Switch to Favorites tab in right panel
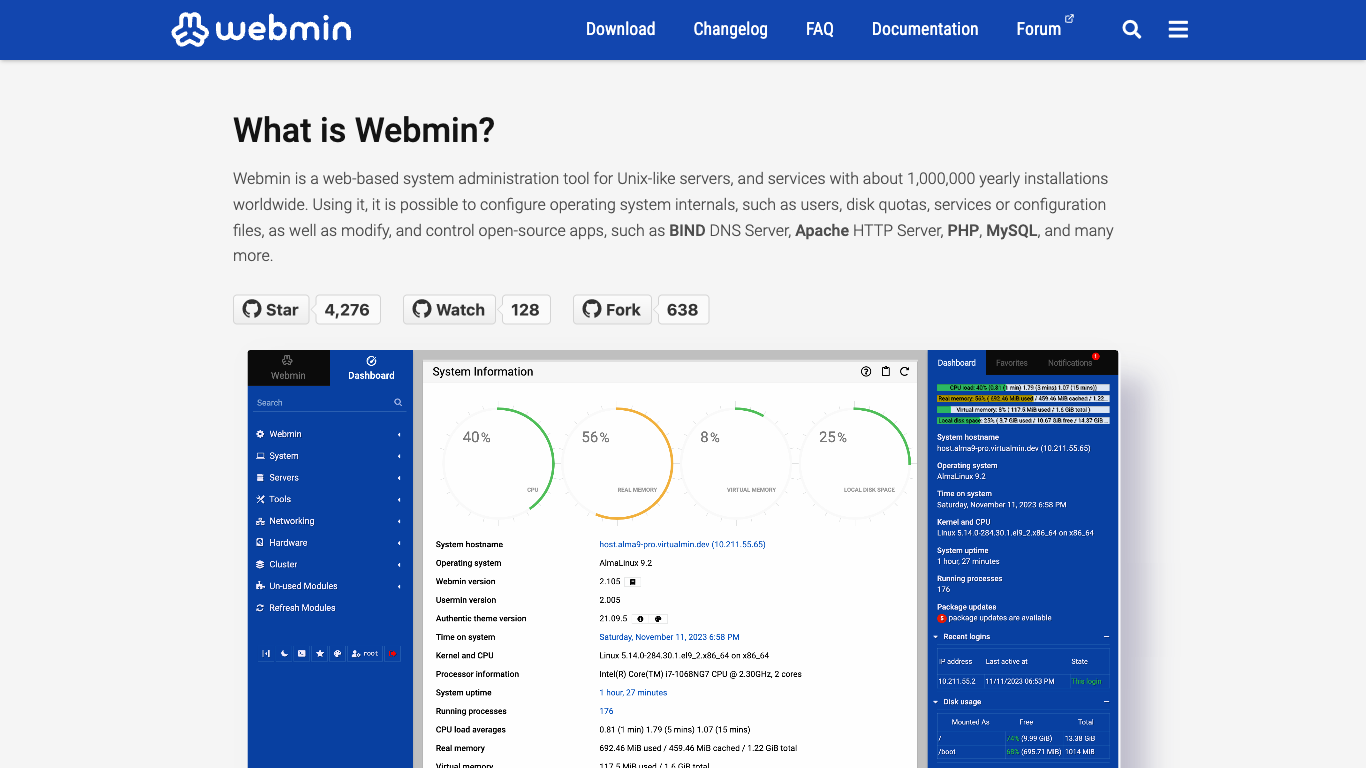The width and height of the screenshot is (1366, 768). tap(1011, 363)
